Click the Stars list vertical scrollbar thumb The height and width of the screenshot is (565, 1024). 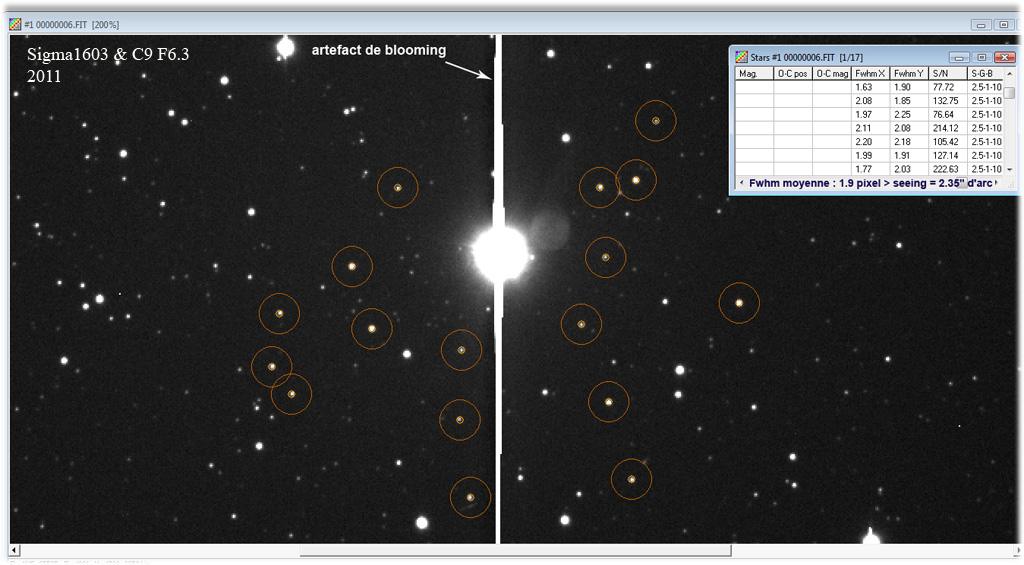point(1010,93)
